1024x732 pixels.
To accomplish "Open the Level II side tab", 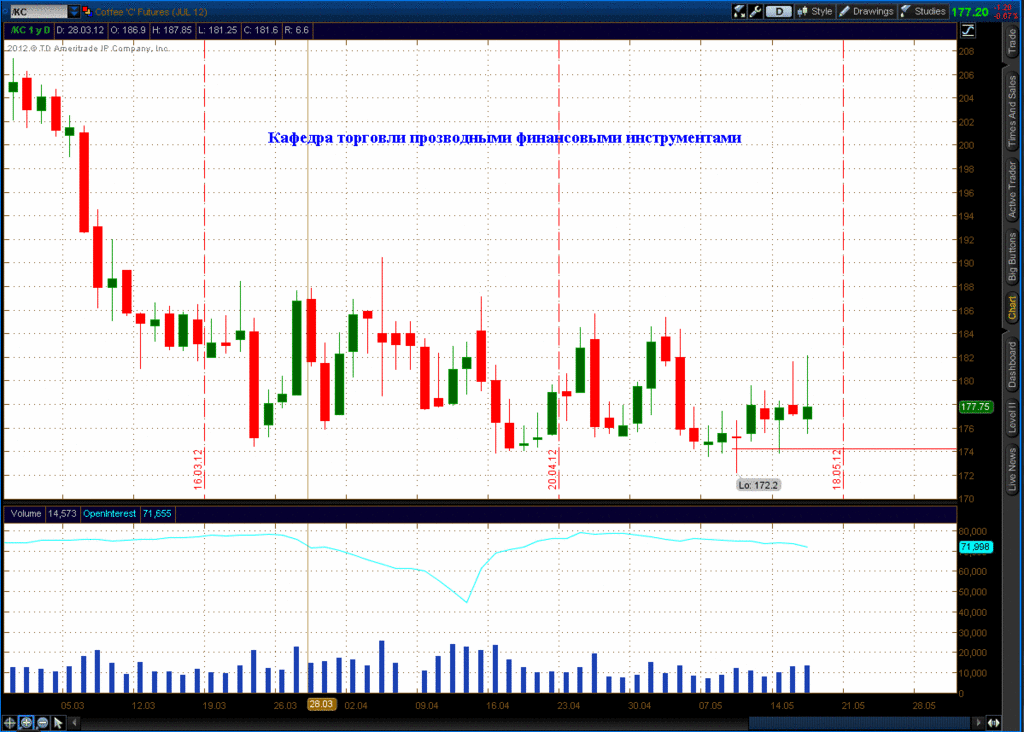I will 1012,417.
